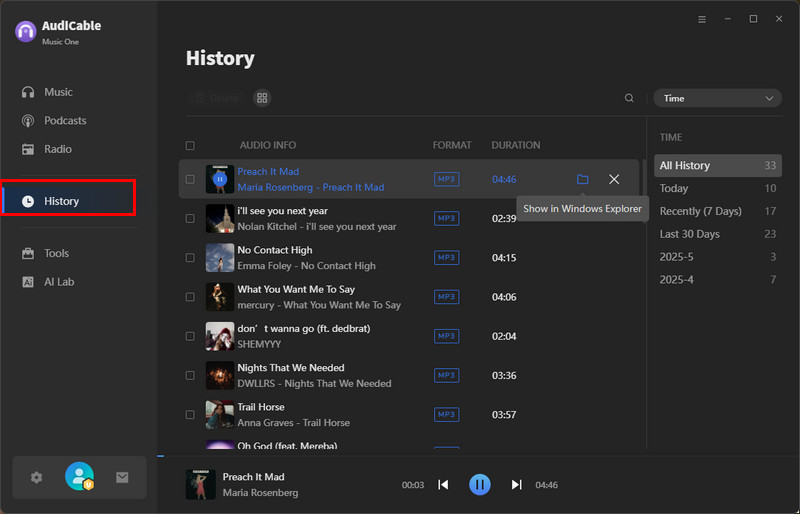Tick the select-all checkbox in the header
The image size is (800, 514).
click(190, 145)
